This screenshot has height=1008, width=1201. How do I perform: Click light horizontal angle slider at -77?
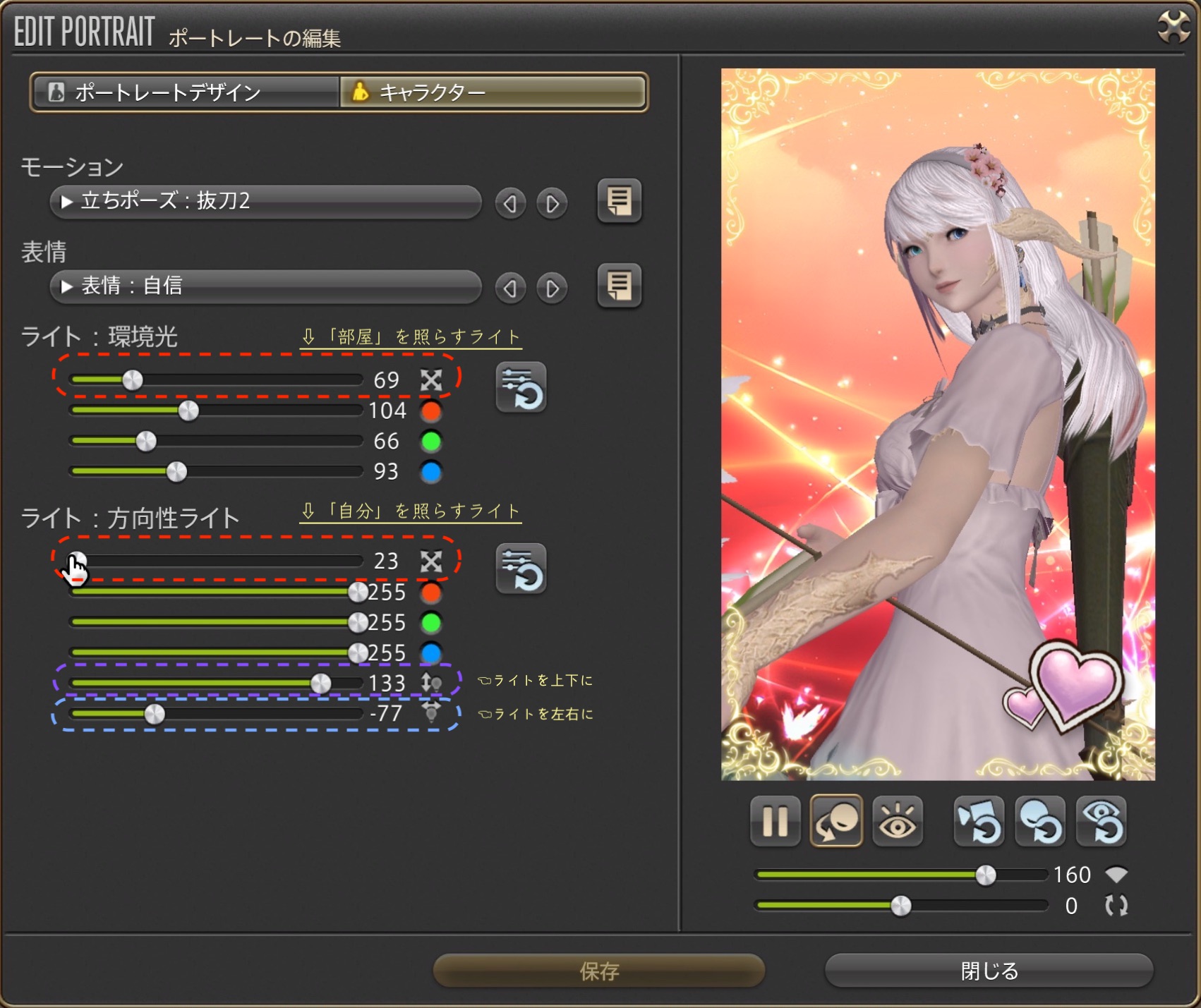click(x=216, y=714)
